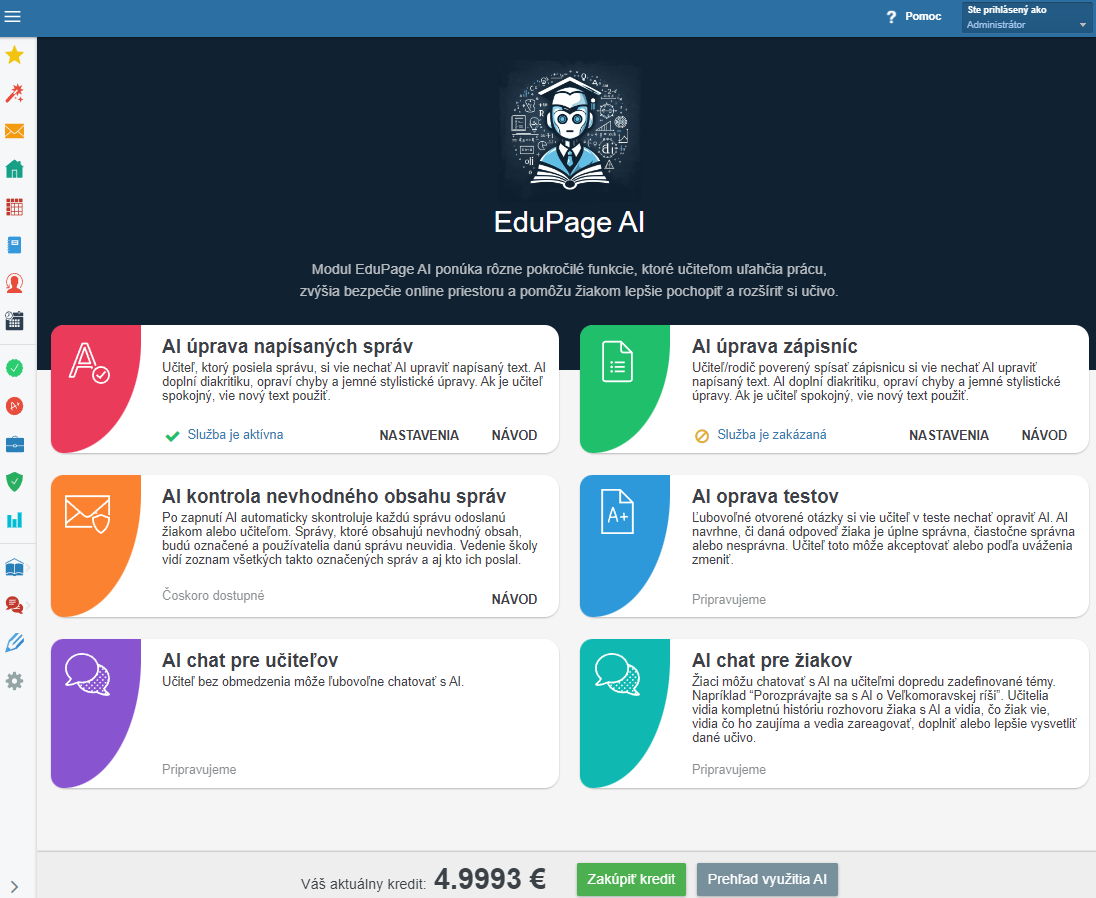
Task: Expand the sidebar with the bottom arrow
Action: tap(15, 887)
